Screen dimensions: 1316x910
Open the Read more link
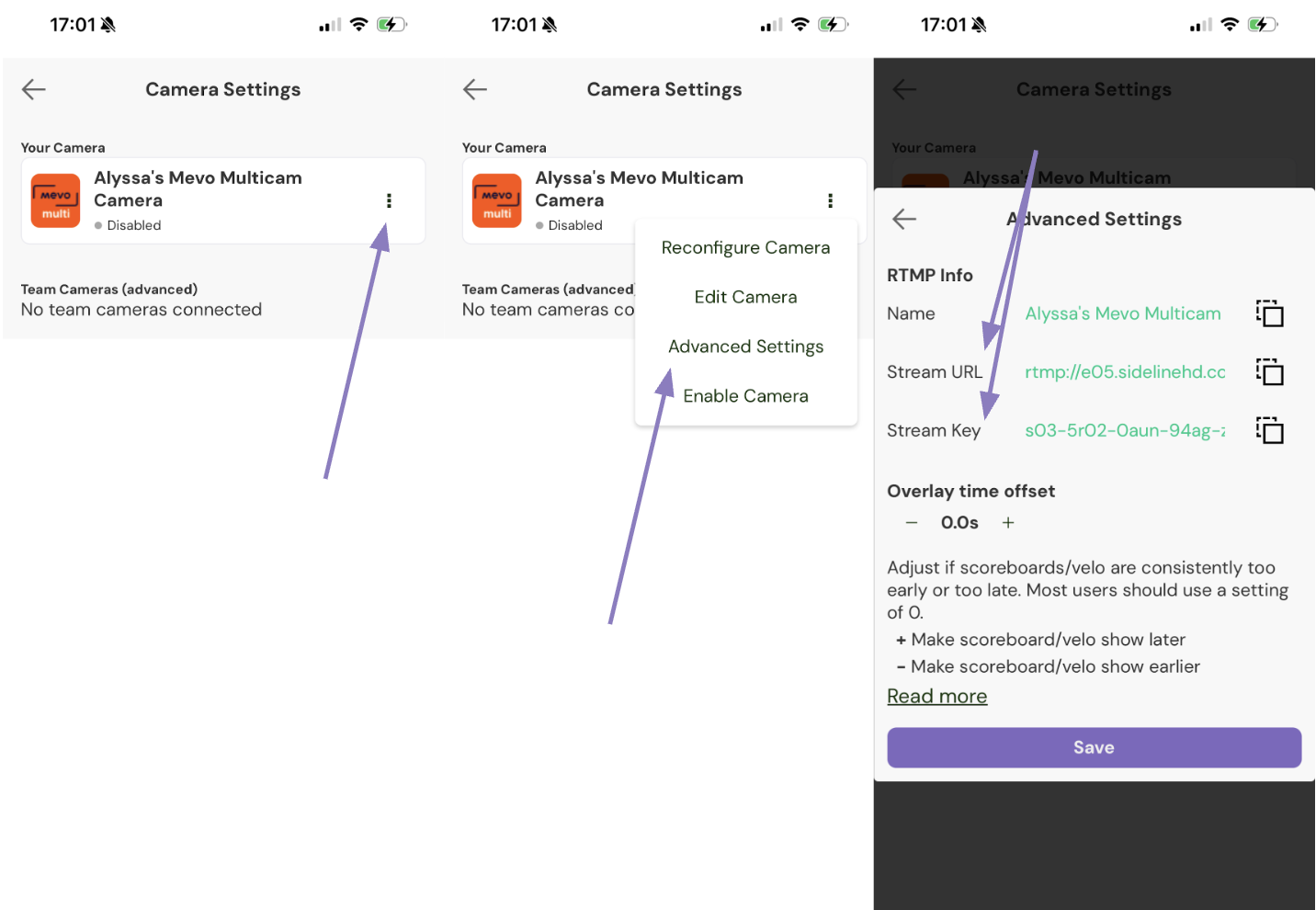pyautogui.click(x=936, y=697)
